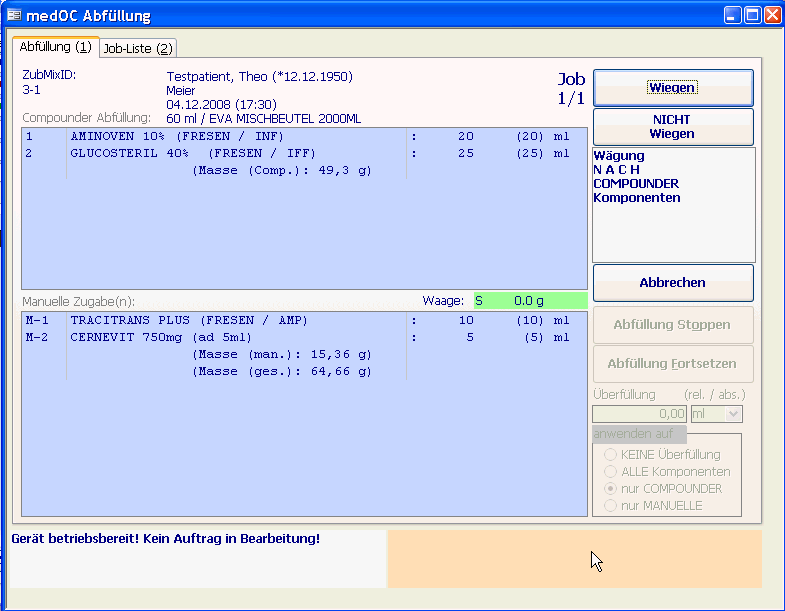Viewport: 785px width, 611px height.
Task: Select the TRACITRANS PLUS (FRESEN / AMP) row
Action: (303, 320)
